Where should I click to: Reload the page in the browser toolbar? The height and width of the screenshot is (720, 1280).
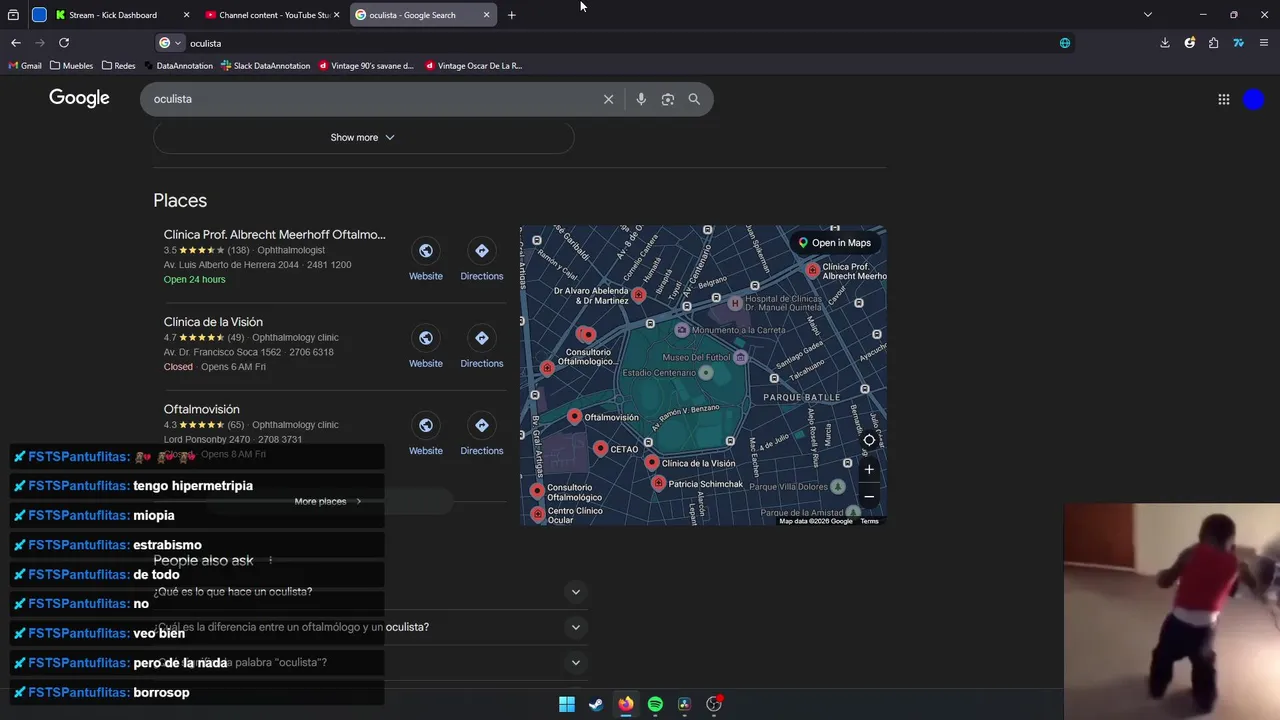tap(64, 43)
